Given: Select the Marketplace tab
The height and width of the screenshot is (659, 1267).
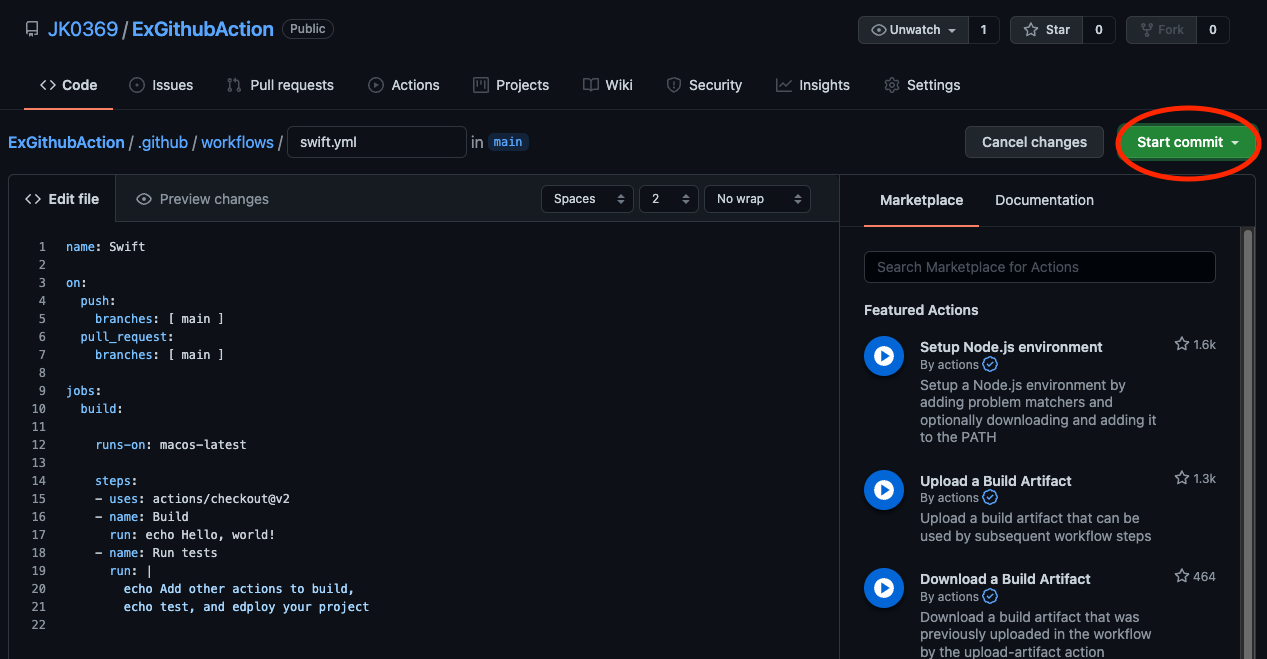Looking at the screenshot, I should (x=921, y=200).
